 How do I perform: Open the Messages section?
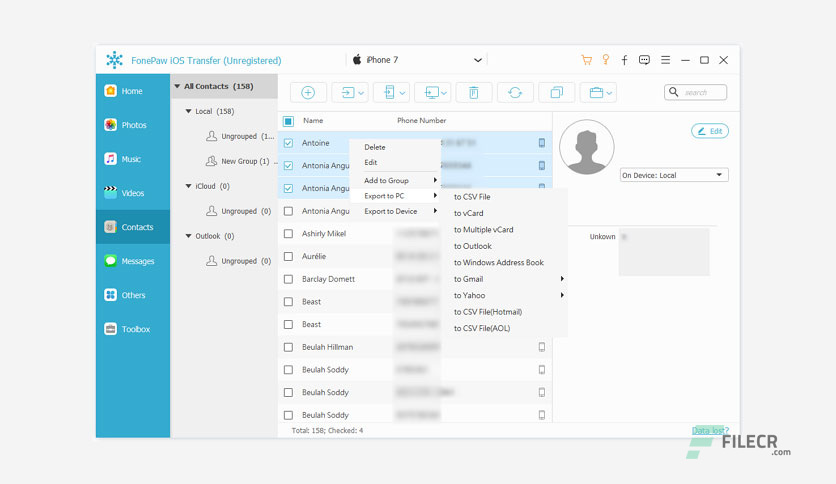click(133, 261)
